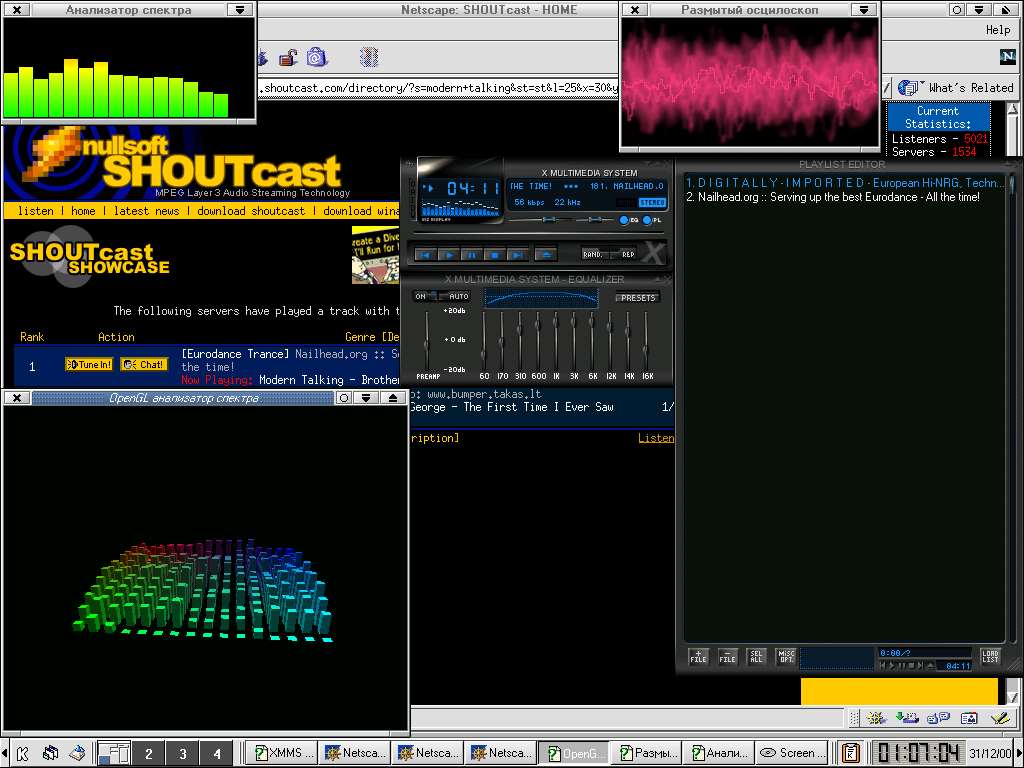Toggle RAND shuffle mode in XMMS
This screenshot has width=1024, height=768.
pyautogui.click(x=593, y=254)
